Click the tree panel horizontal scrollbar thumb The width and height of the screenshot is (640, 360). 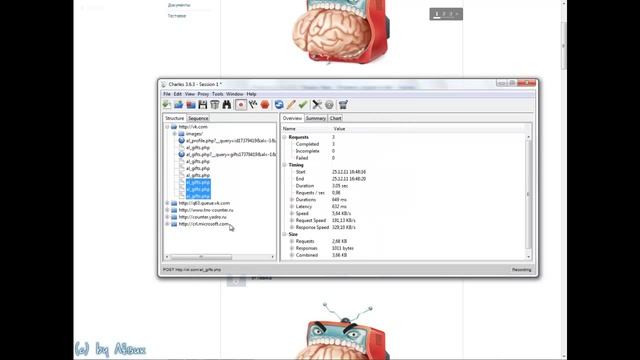coord(201,257)
